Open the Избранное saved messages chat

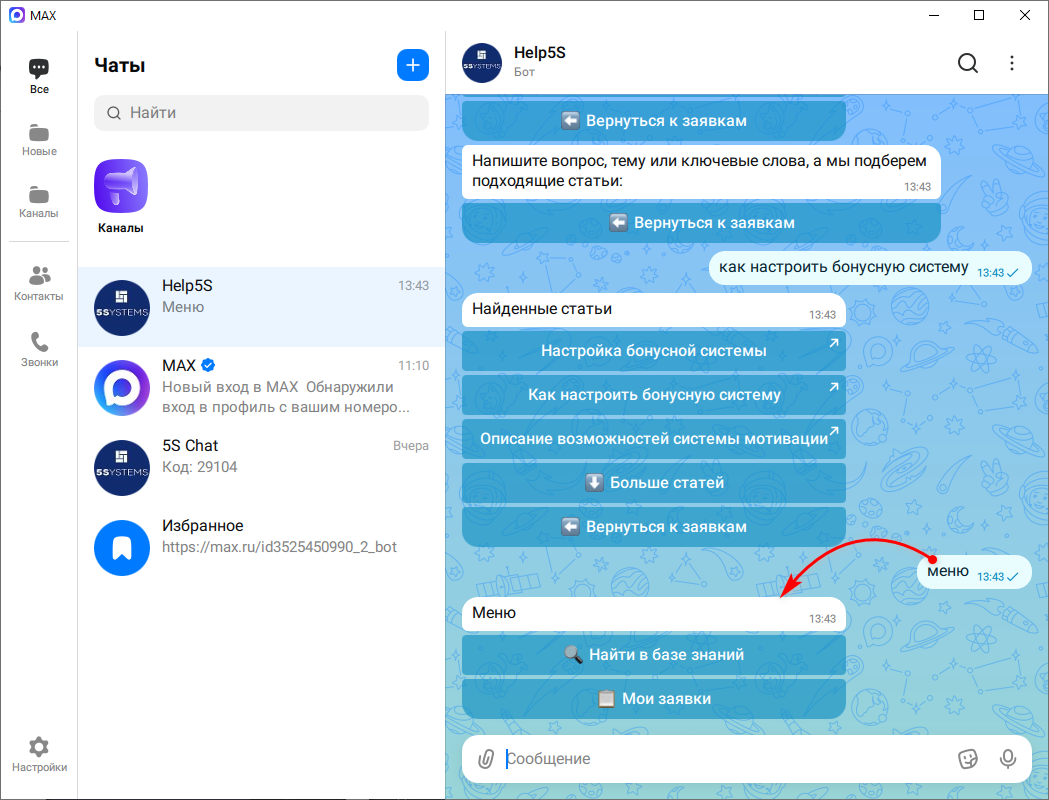(x=262, y=548)
